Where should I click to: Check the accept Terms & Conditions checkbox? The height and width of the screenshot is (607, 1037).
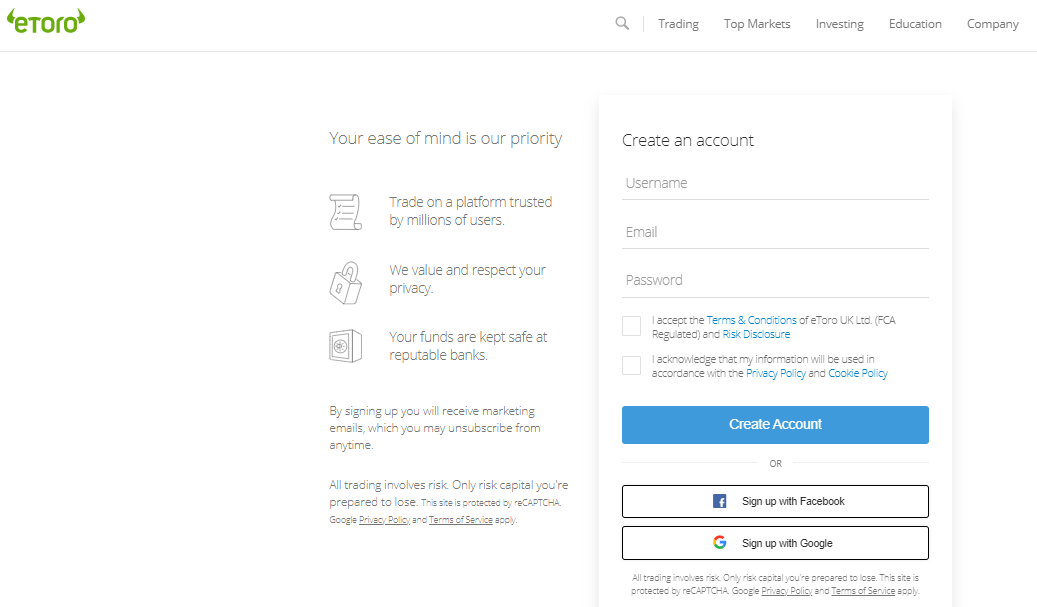click(632, 326)
